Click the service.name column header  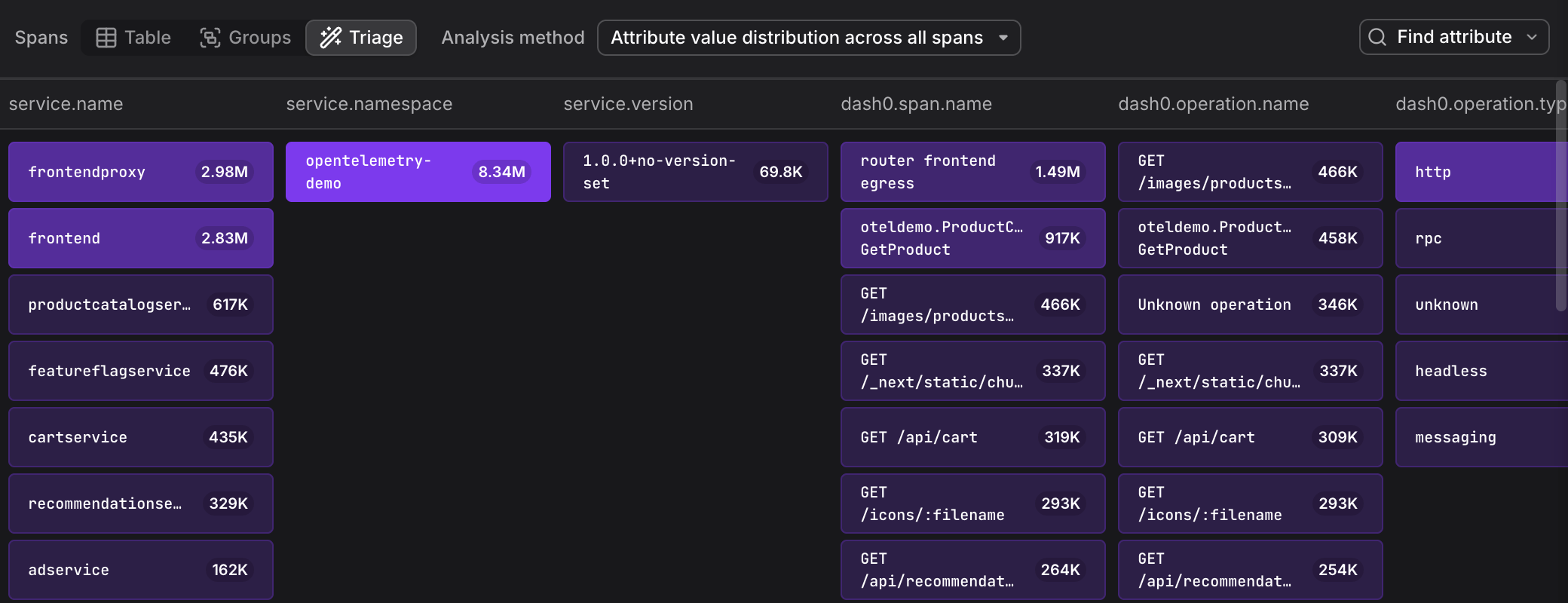click(66, 104)
